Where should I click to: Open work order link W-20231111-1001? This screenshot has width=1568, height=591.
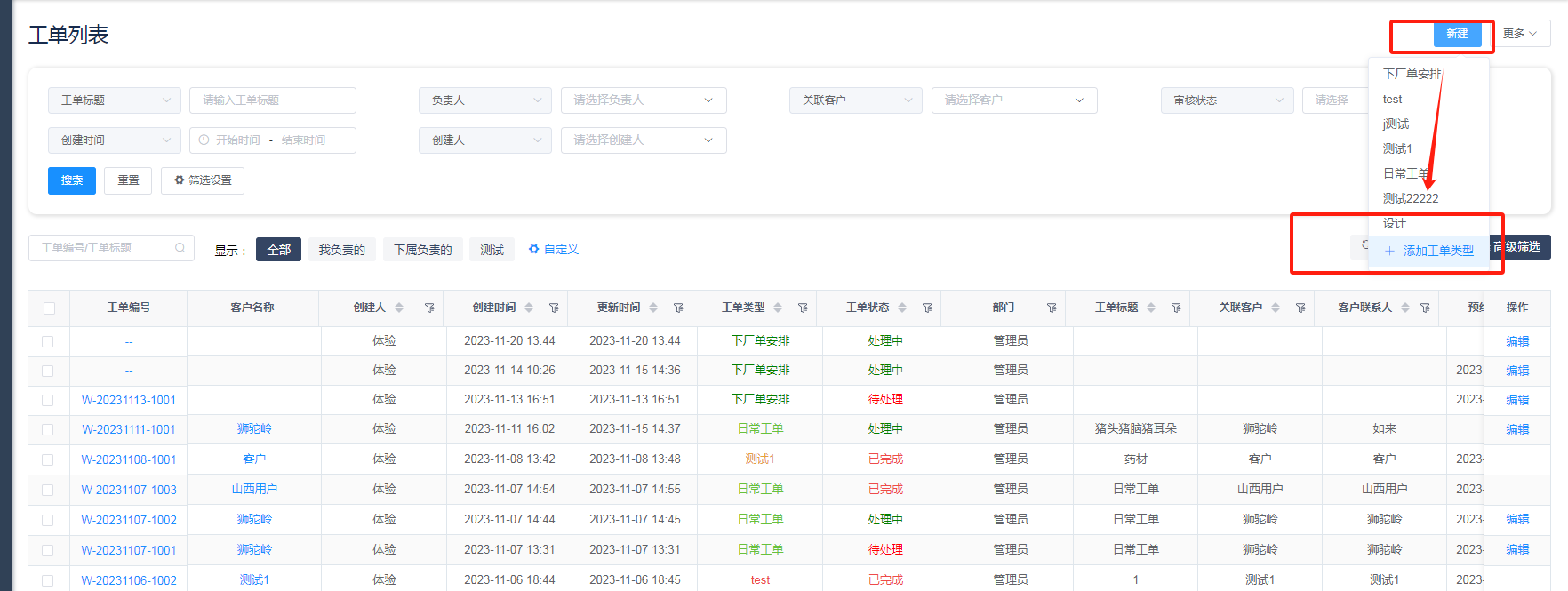[129, 430]
